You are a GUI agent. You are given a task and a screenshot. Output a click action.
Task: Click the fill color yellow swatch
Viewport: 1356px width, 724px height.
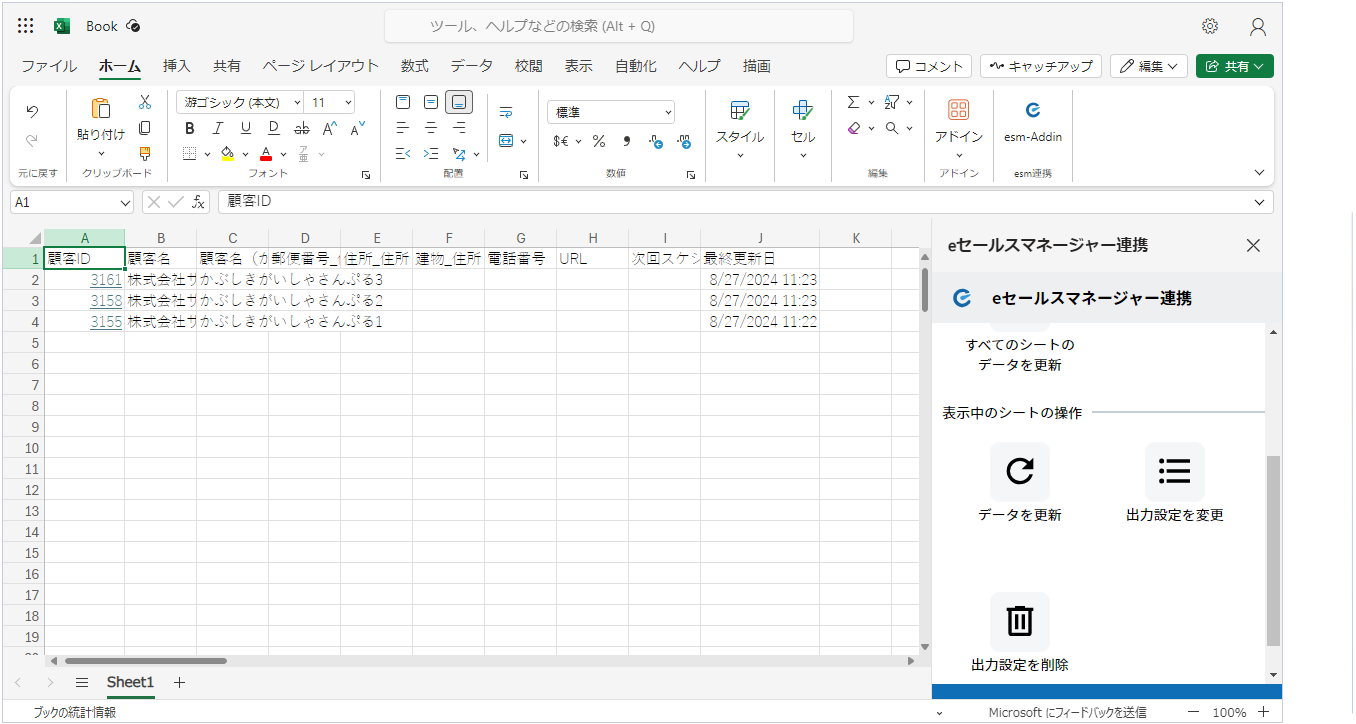point(227,154)
